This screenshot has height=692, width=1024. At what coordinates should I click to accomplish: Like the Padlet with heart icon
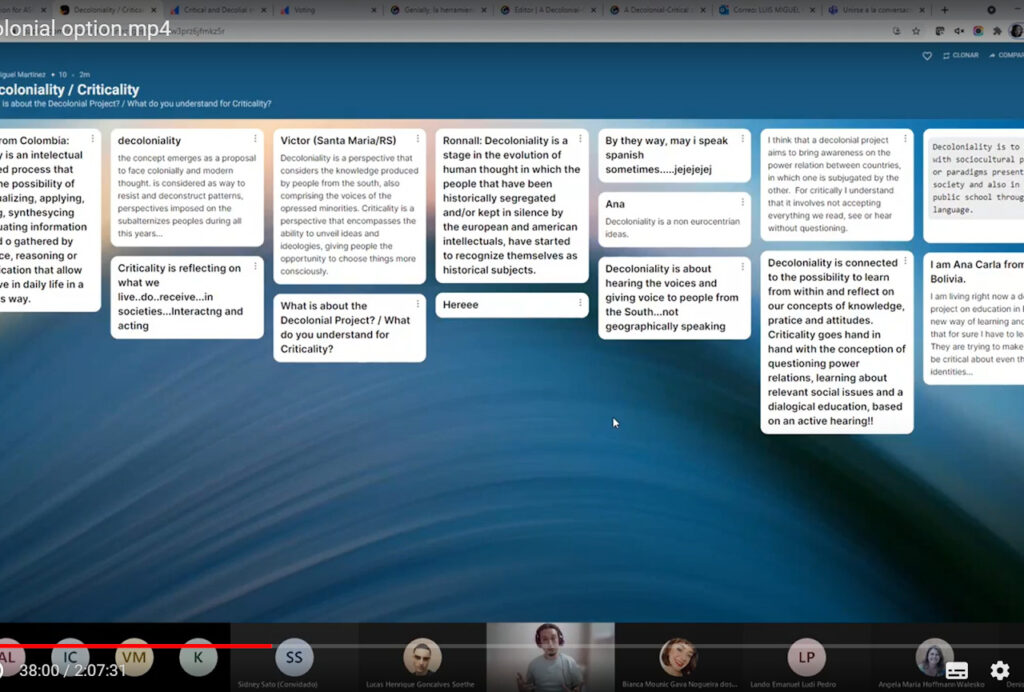(927, 56)
